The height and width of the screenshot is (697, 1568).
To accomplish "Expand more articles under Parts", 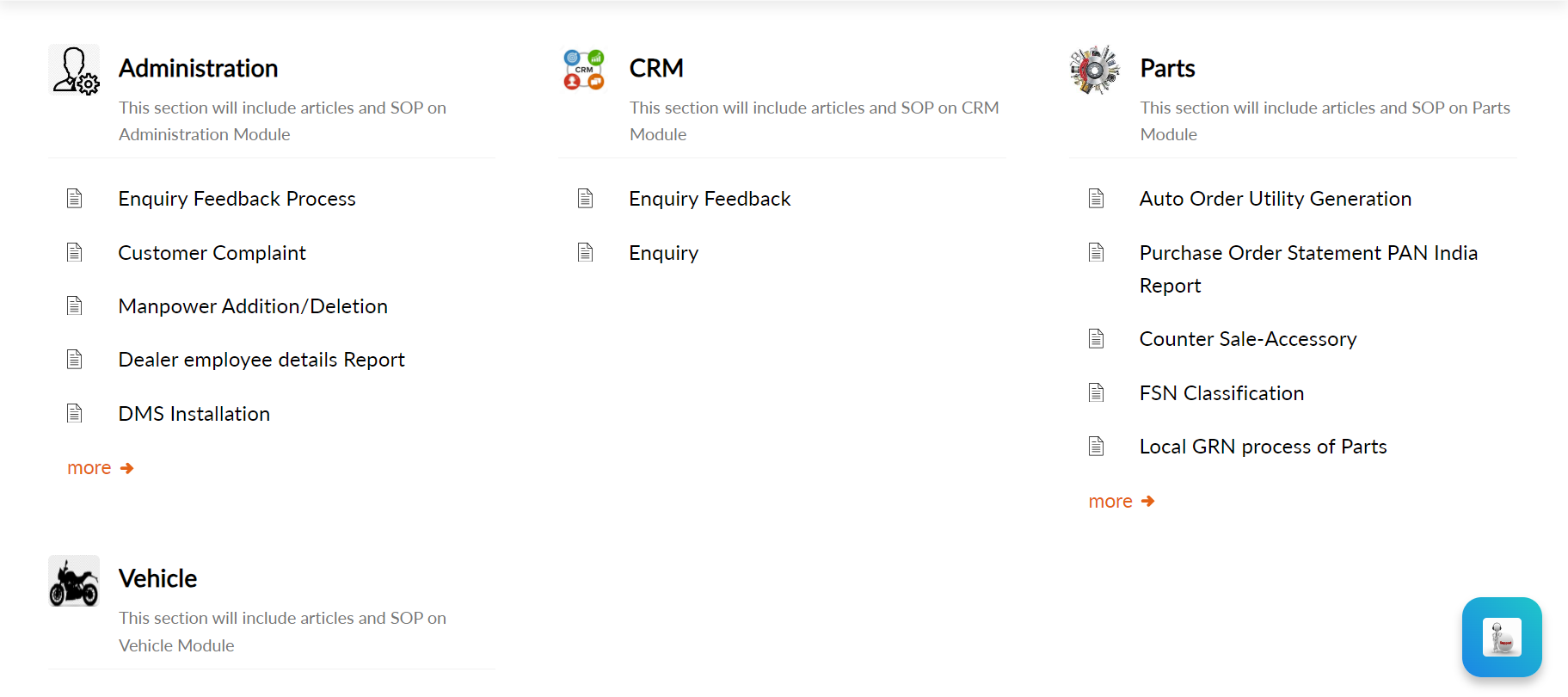I will [x=1121, y=502].
